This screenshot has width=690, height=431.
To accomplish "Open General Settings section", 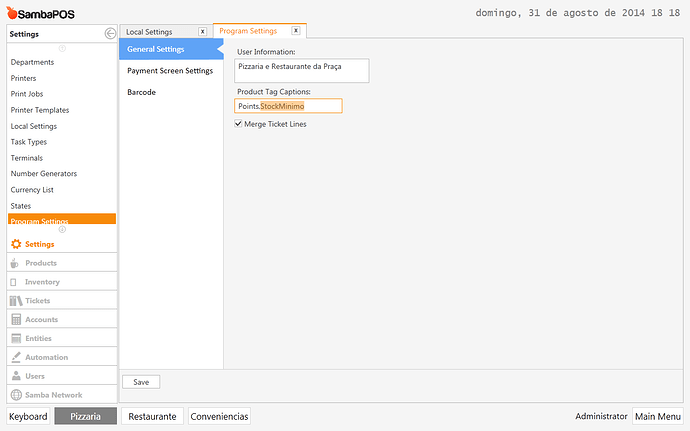I will (x=171, y=49).
